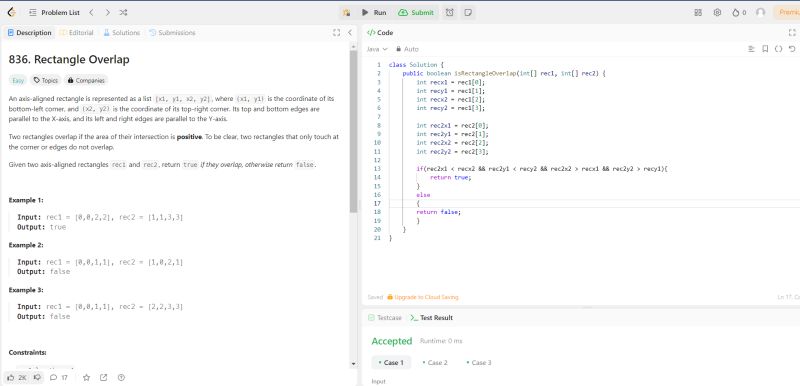Pick a random problem with shuffle icon

click(x=123, y=12)
